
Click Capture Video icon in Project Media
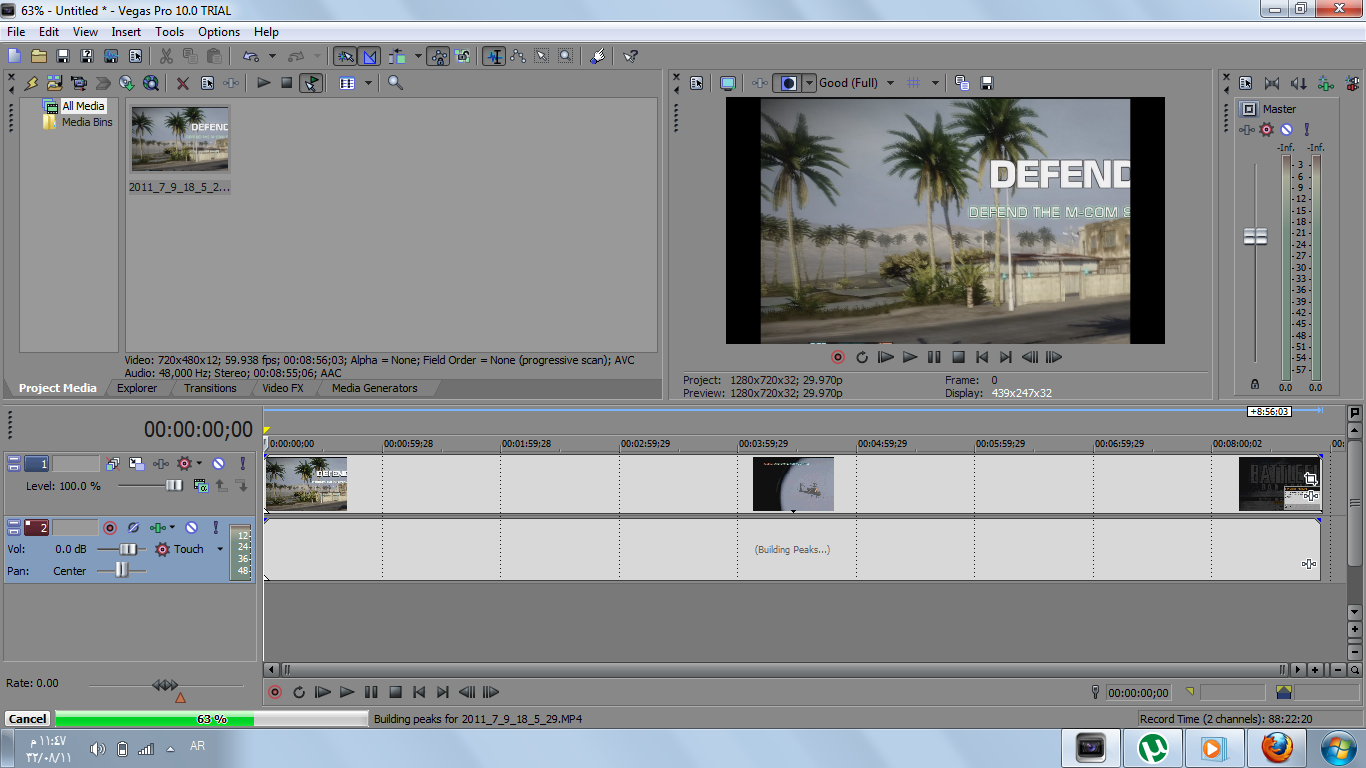coord(79,83)
